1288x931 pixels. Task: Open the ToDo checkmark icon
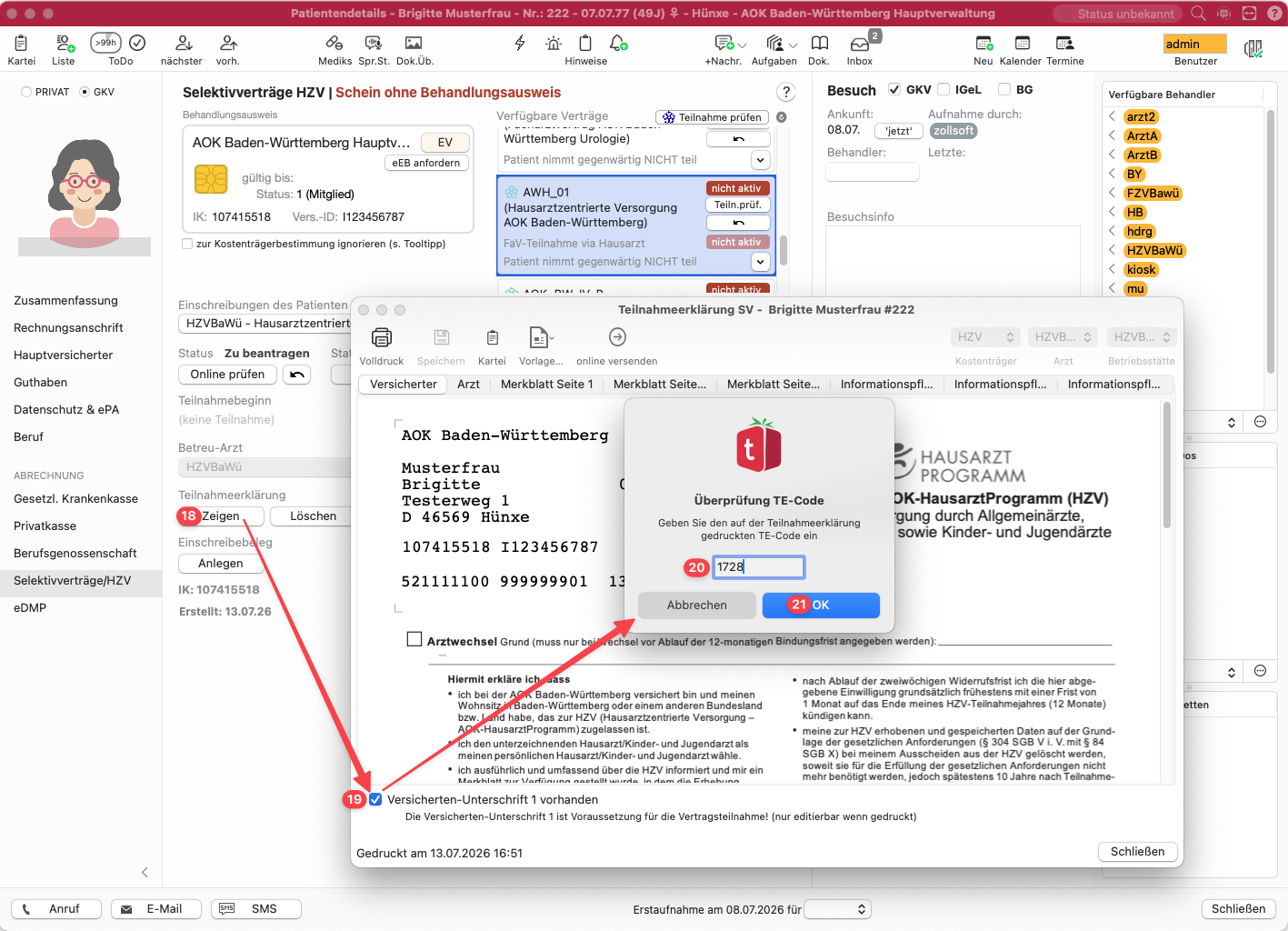(137, 43)
